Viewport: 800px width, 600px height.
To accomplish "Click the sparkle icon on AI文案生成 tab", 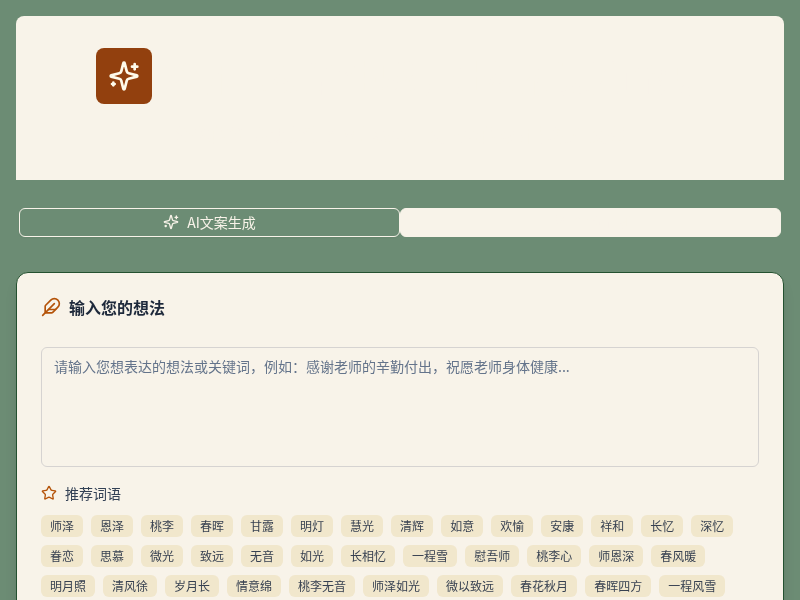I will click(171, 222).
